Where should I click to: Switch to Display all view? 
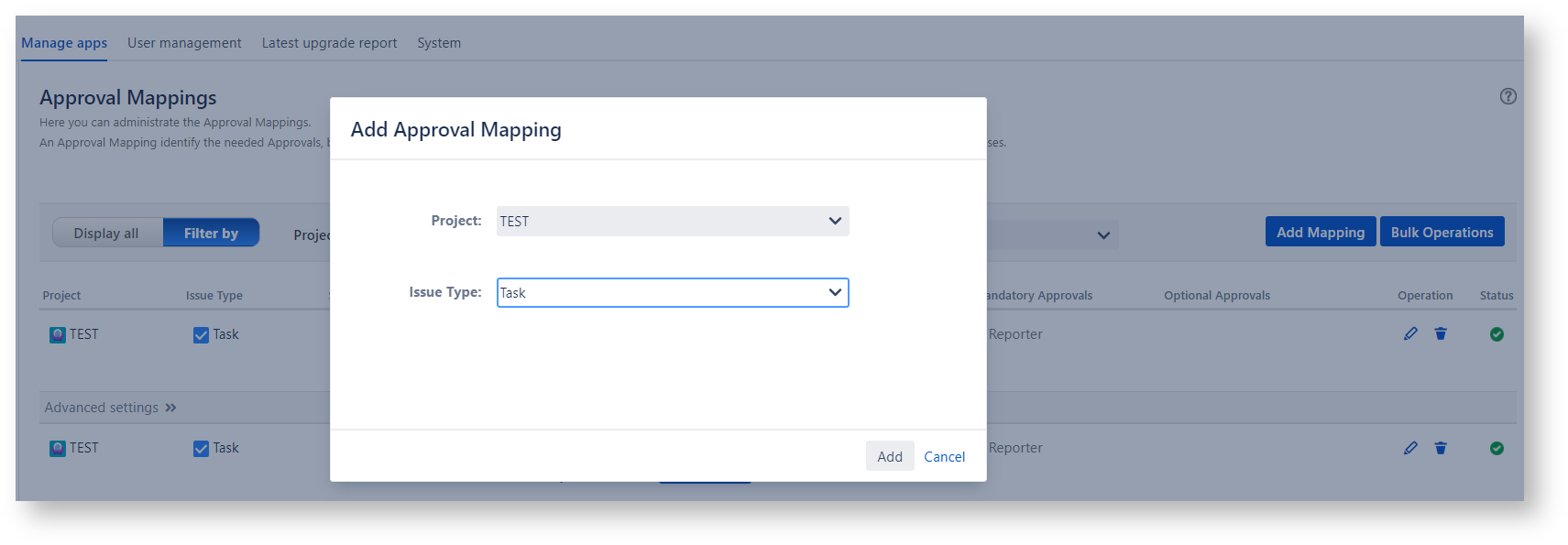click(x=106, y=234)
